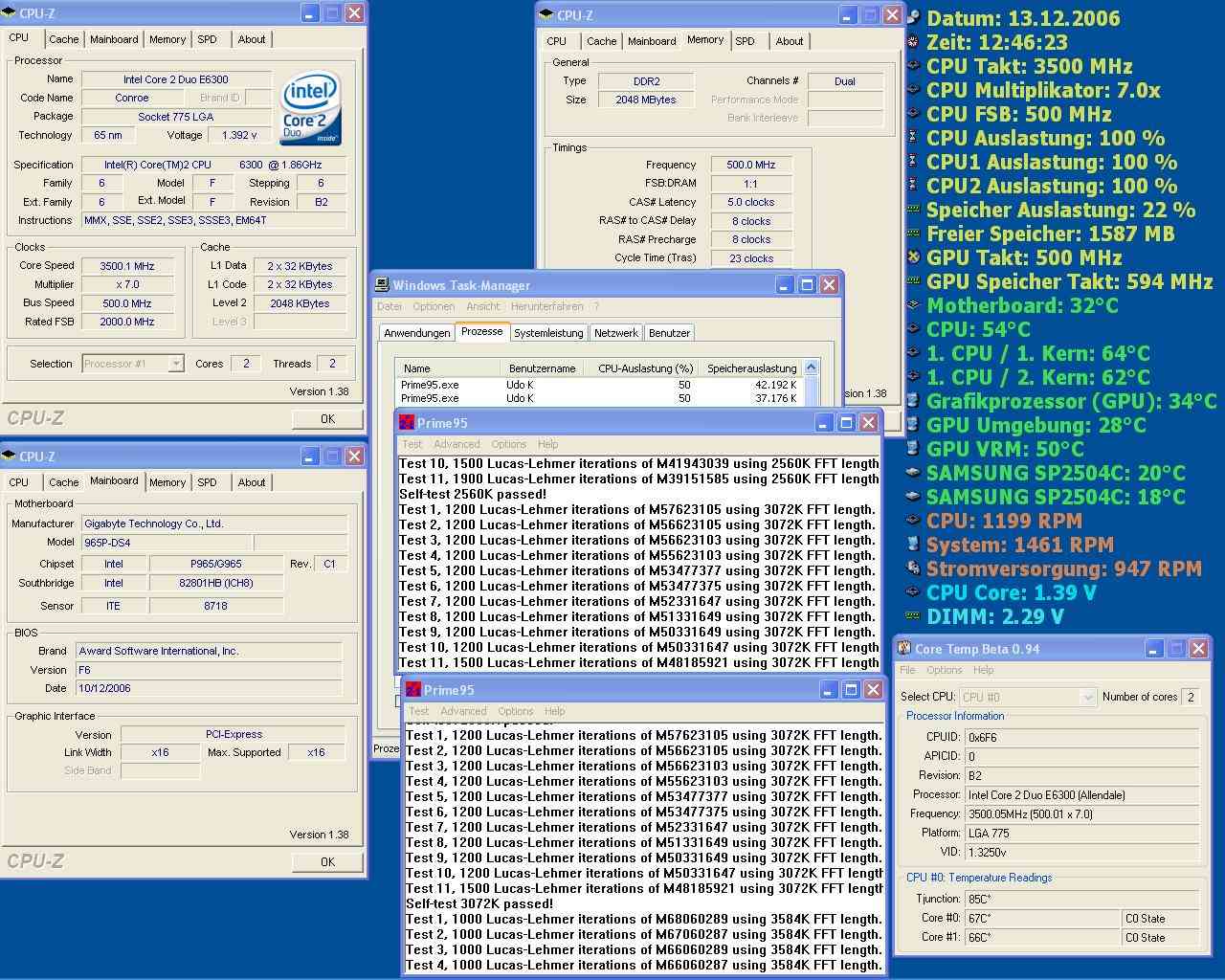Image resolution: width=1225 pixels, height=980 pixels.
Task: Click the icon beside CPU Takt 3500 MHz
Action: (x=913, y=65)
